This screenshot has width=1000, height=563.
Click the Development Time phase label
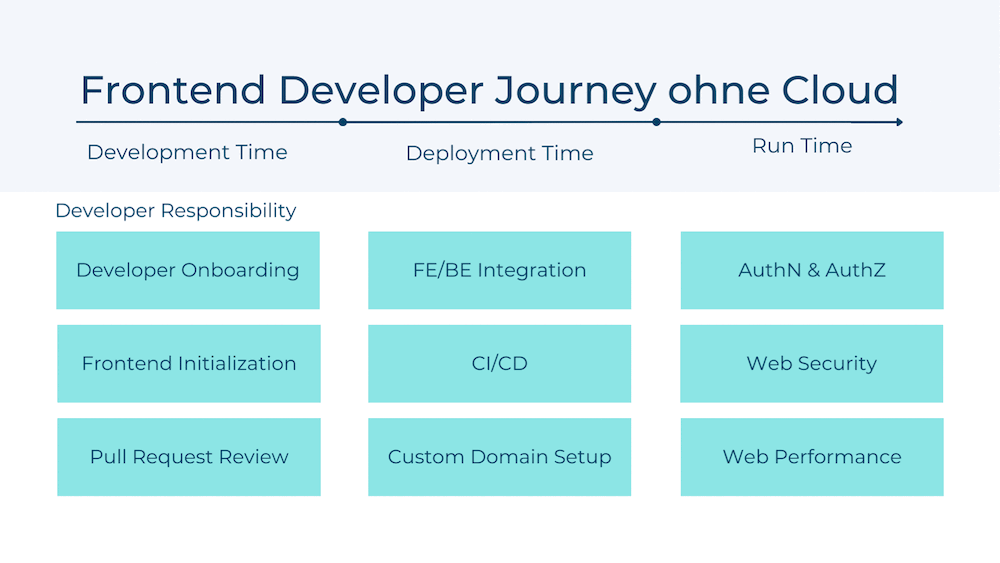pos(187,152)
